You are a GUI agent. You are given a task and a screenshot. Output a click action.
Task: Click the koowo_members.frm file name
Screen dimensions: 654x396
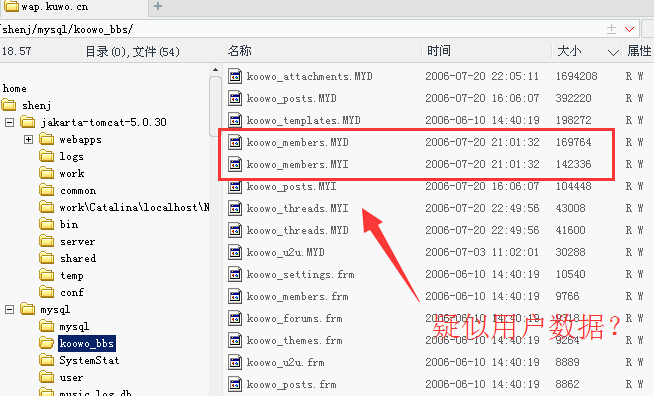pyautogui.click(x=297, y=297)
